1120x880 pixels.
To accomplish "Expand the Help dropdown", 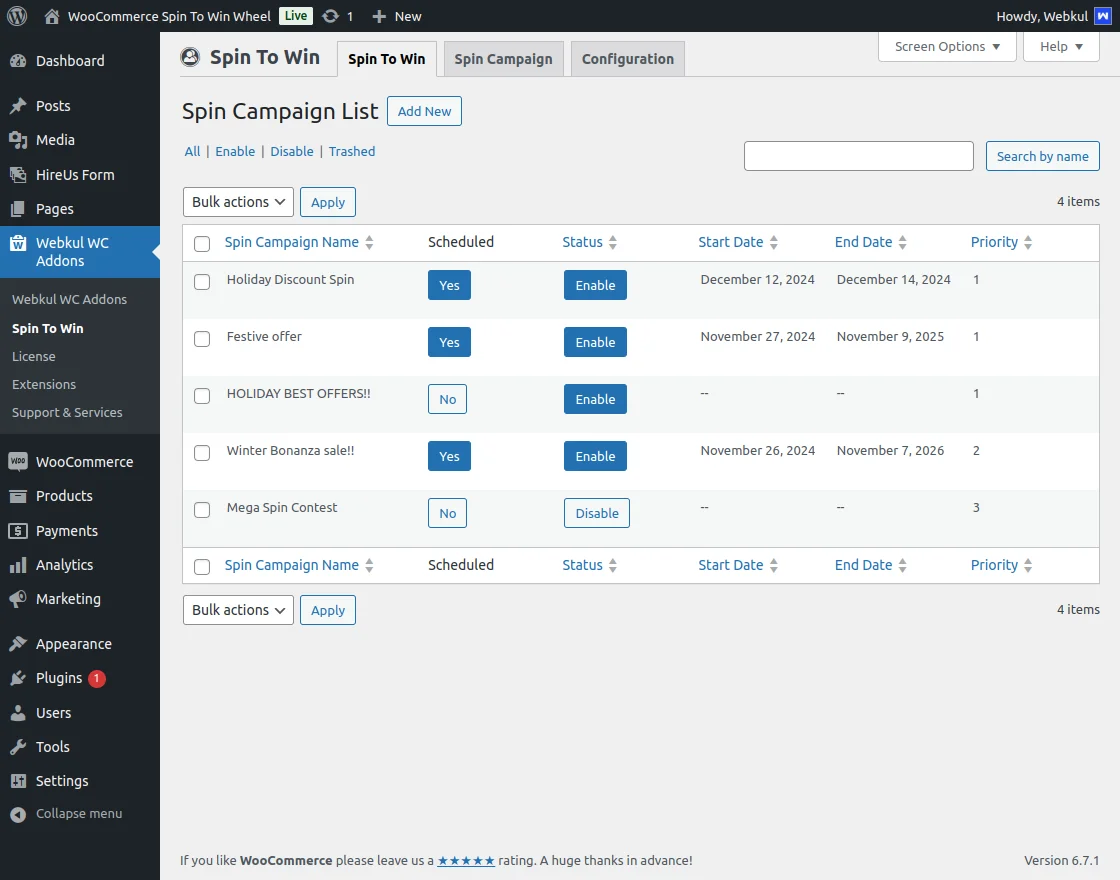I will click(1060, 47).
